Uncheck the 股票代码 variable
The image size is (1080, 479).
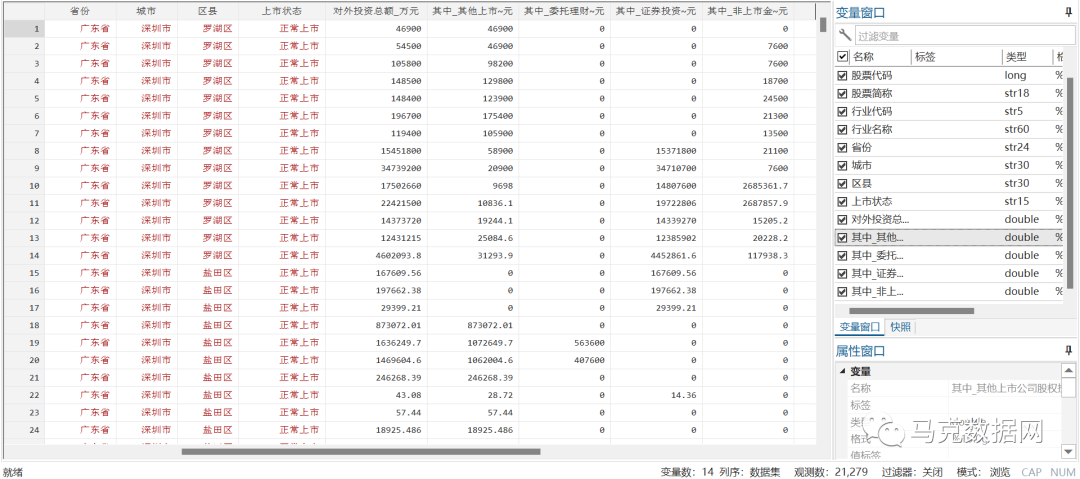(x=842, y=75)
